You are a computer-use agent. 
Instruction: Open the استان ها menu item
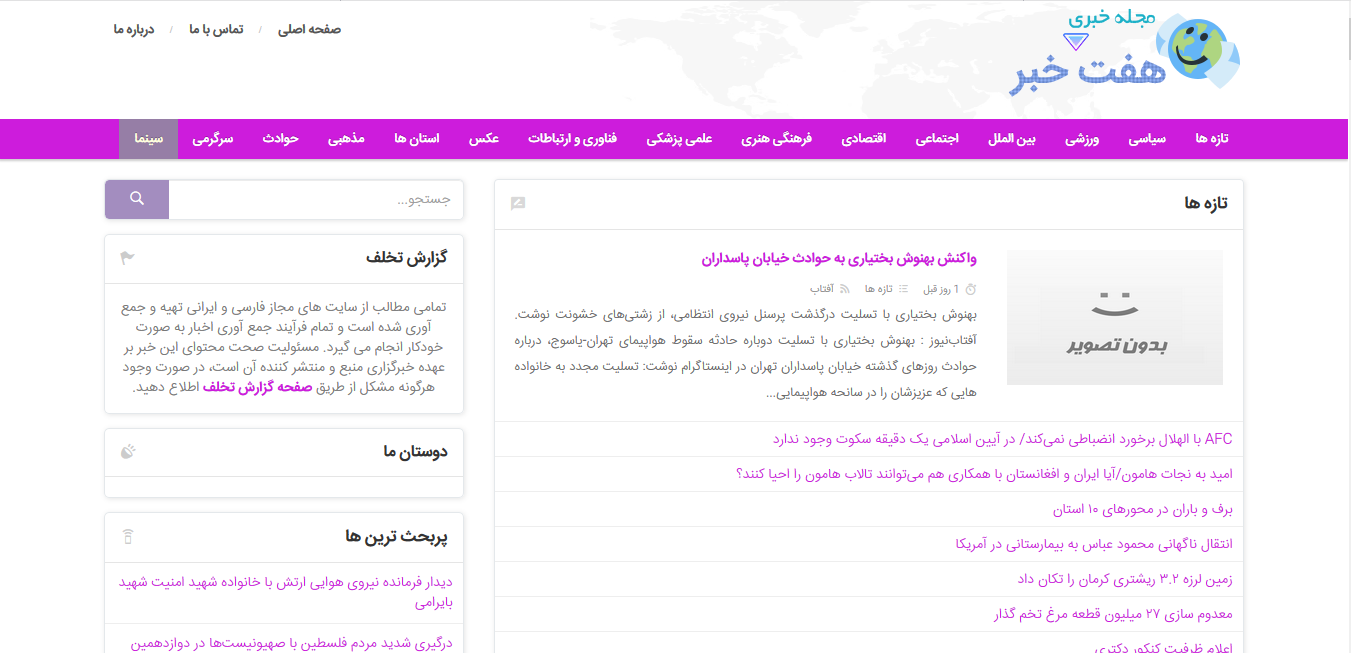tap(417, 139)
